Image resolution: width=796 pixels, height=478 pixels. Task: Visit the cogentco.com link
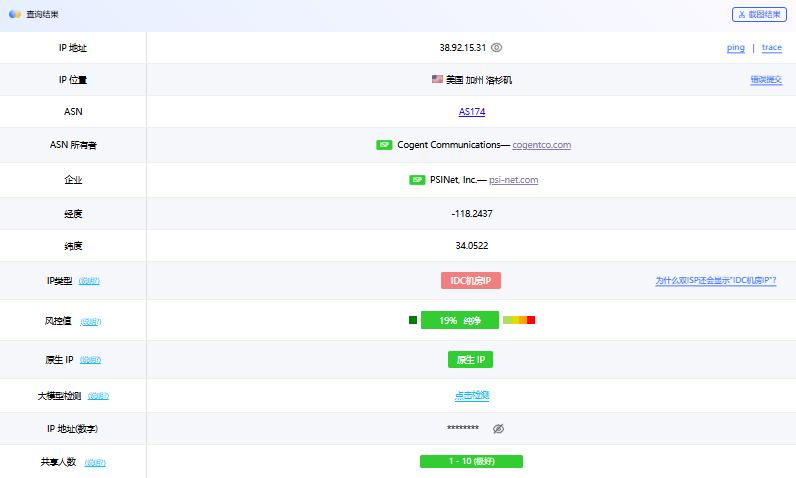click(541, 145)
